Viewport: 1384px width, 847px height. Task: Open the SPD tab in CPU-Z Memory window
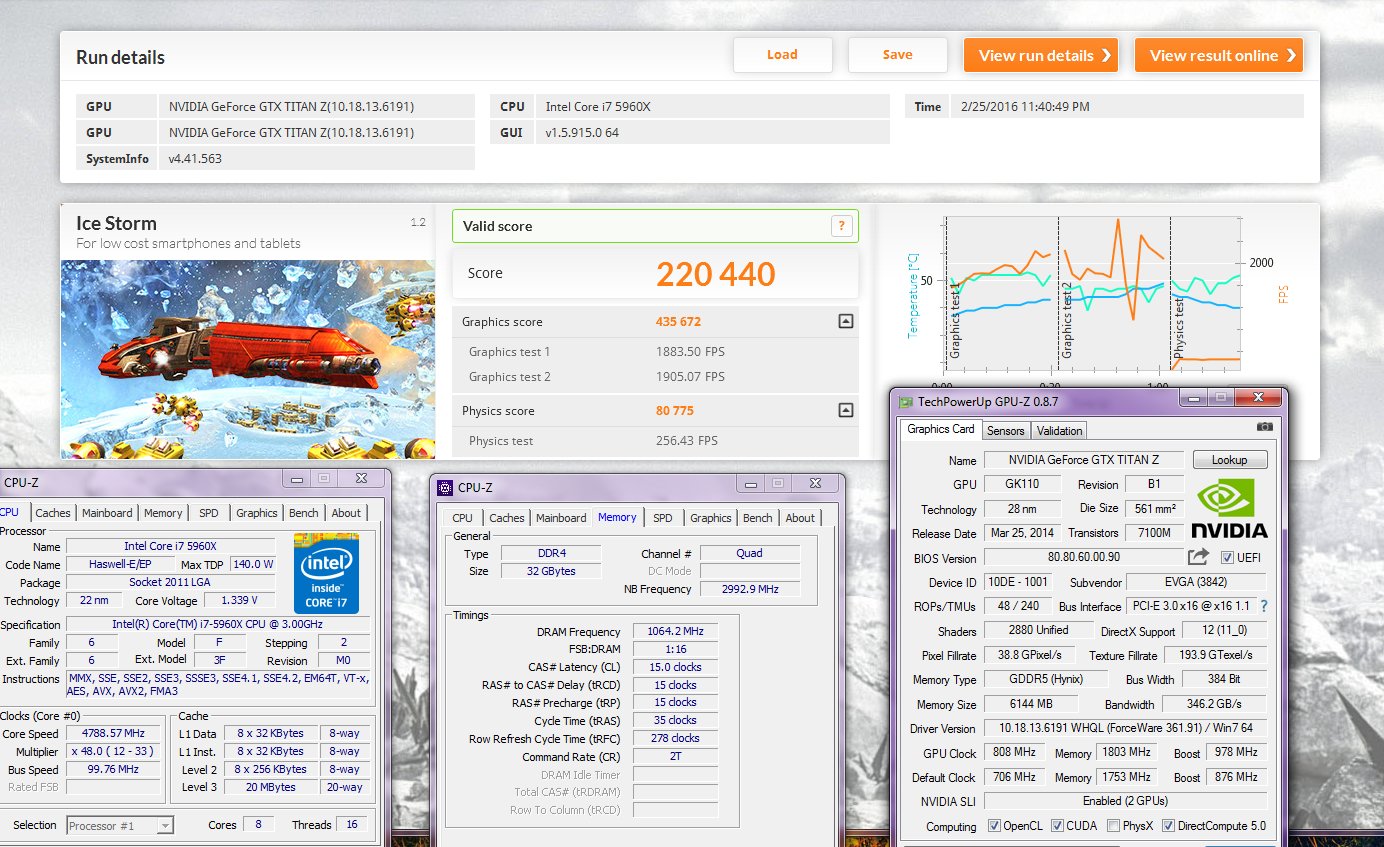[x=663, y=518]
